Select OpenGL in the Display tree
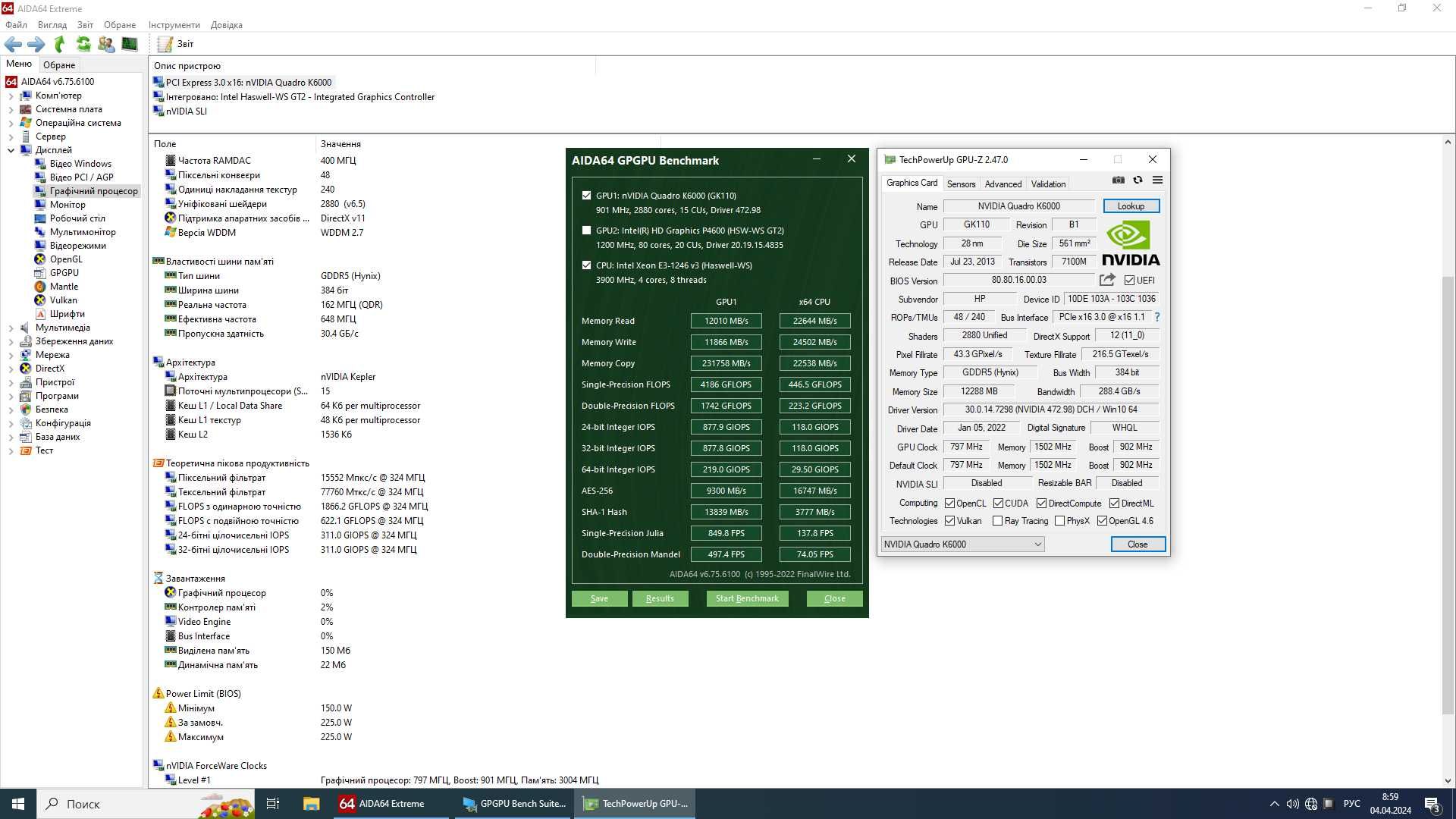The height and width of the screenshot is (819, 1456). pos(66,259)
